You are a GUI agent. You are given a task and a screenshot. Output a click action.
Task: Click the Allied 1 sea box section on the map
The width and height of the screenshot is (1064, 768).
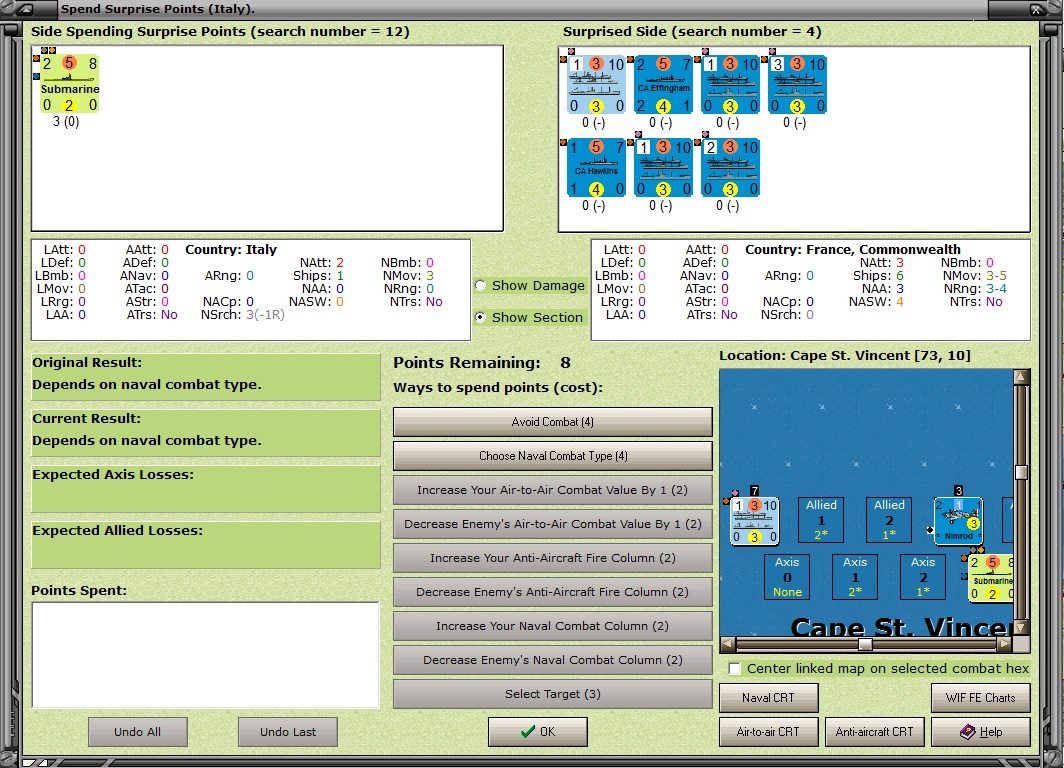821,520
